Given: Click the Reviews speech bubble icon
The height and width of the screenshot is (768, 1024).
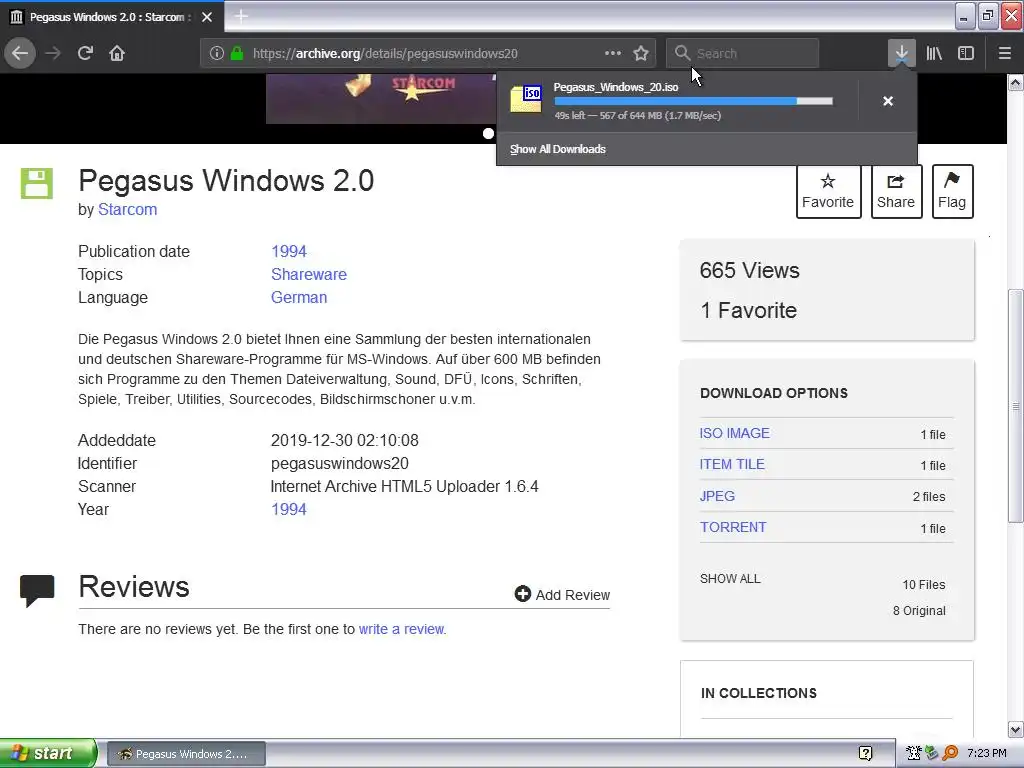Looking at the screenshot, I should pos(37,590).
